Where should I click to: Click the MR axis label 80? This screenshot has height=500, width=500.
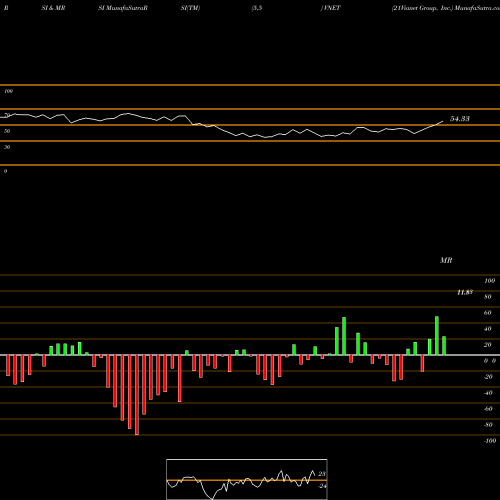488,297
